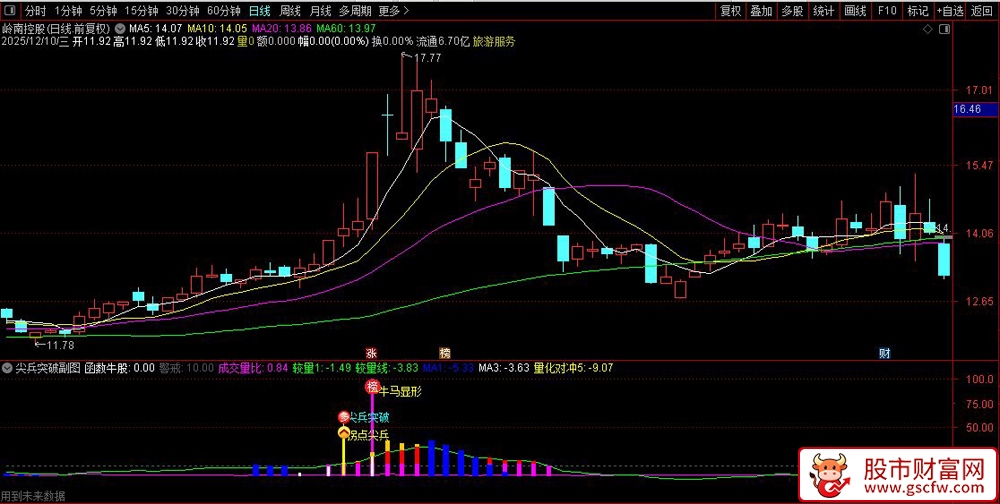This screenshot has width=1000, height=504.
Task: Click the 成交量比: 0.84 value
Action: [253, 367]
